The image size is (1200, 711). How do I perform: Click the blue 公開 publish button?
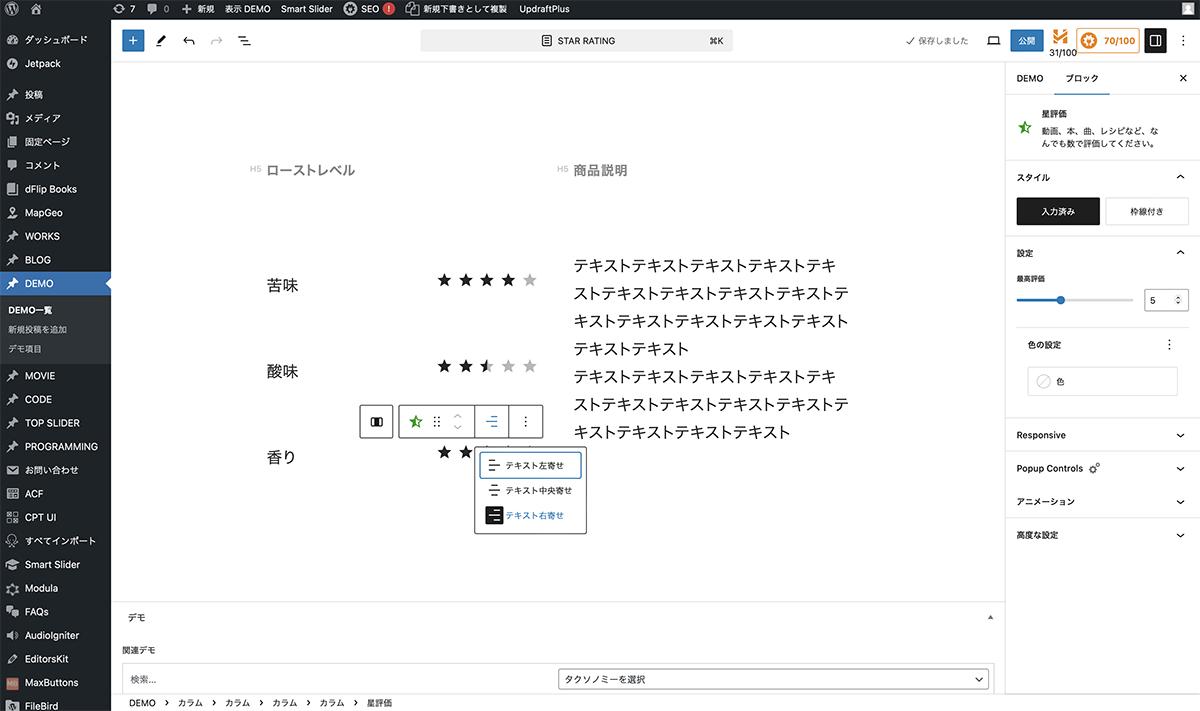pyautogui.click(x=1027, y=41)
